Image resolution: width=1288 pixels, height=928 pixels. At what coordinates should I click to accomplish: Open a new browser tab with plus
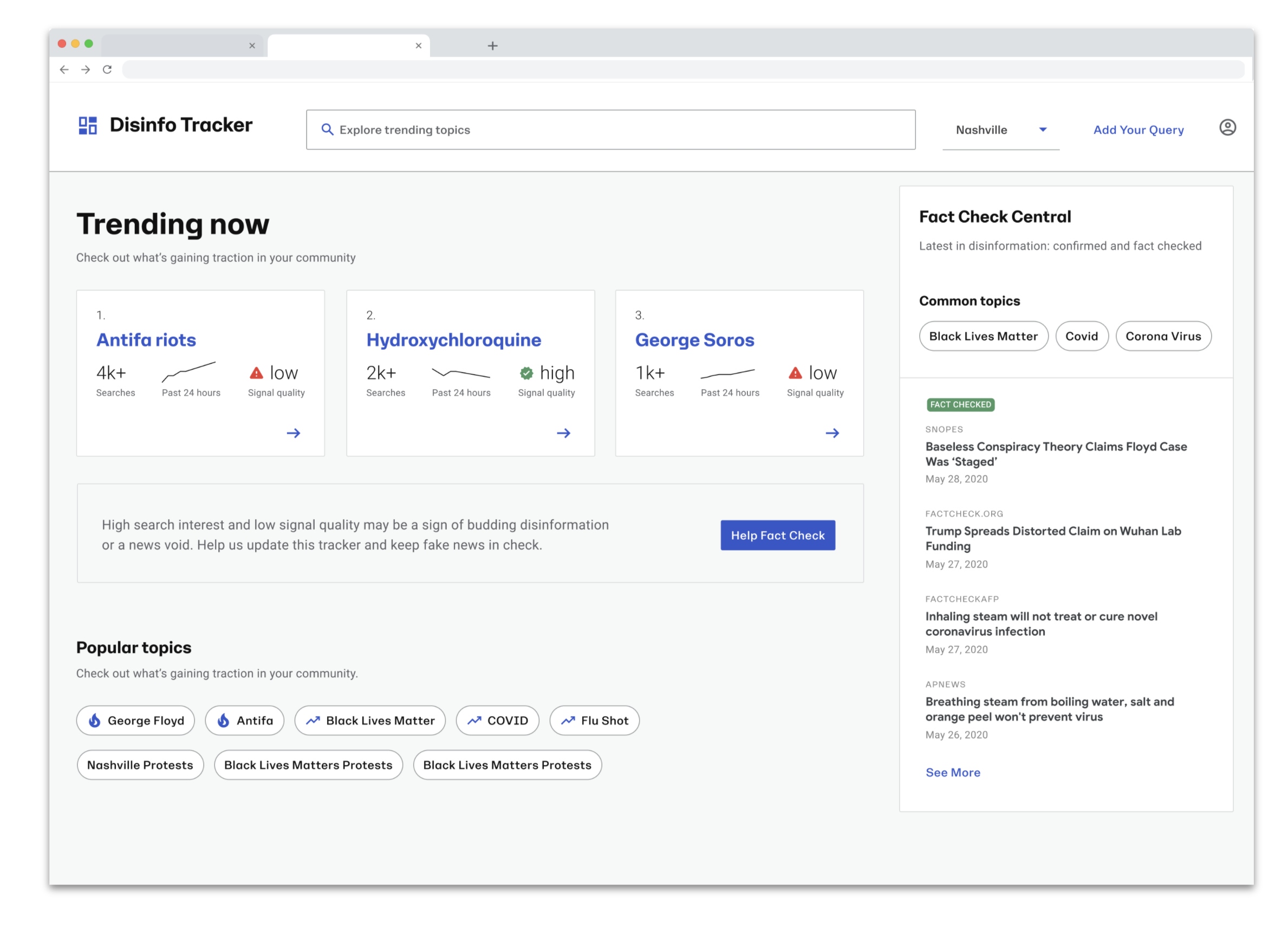tap(492, 45)
